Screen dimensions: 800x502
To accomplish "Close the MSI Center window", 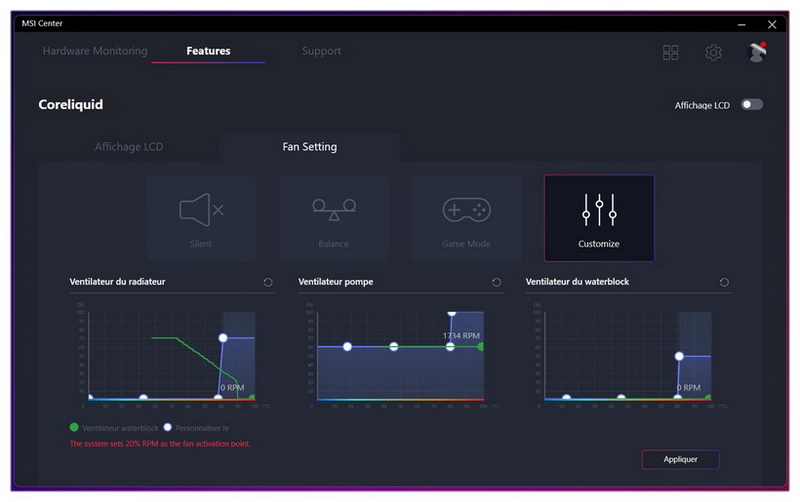I will point(772,24).
